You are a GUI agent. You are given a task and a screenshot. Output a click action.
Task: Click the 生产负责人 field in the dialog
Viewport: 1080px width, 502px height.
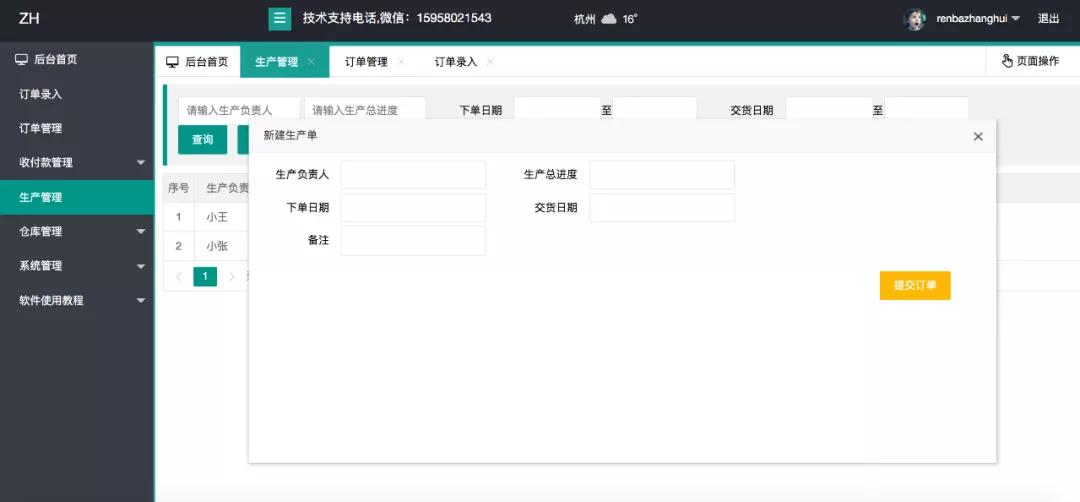pyautogui.click(x=413, y=175)
